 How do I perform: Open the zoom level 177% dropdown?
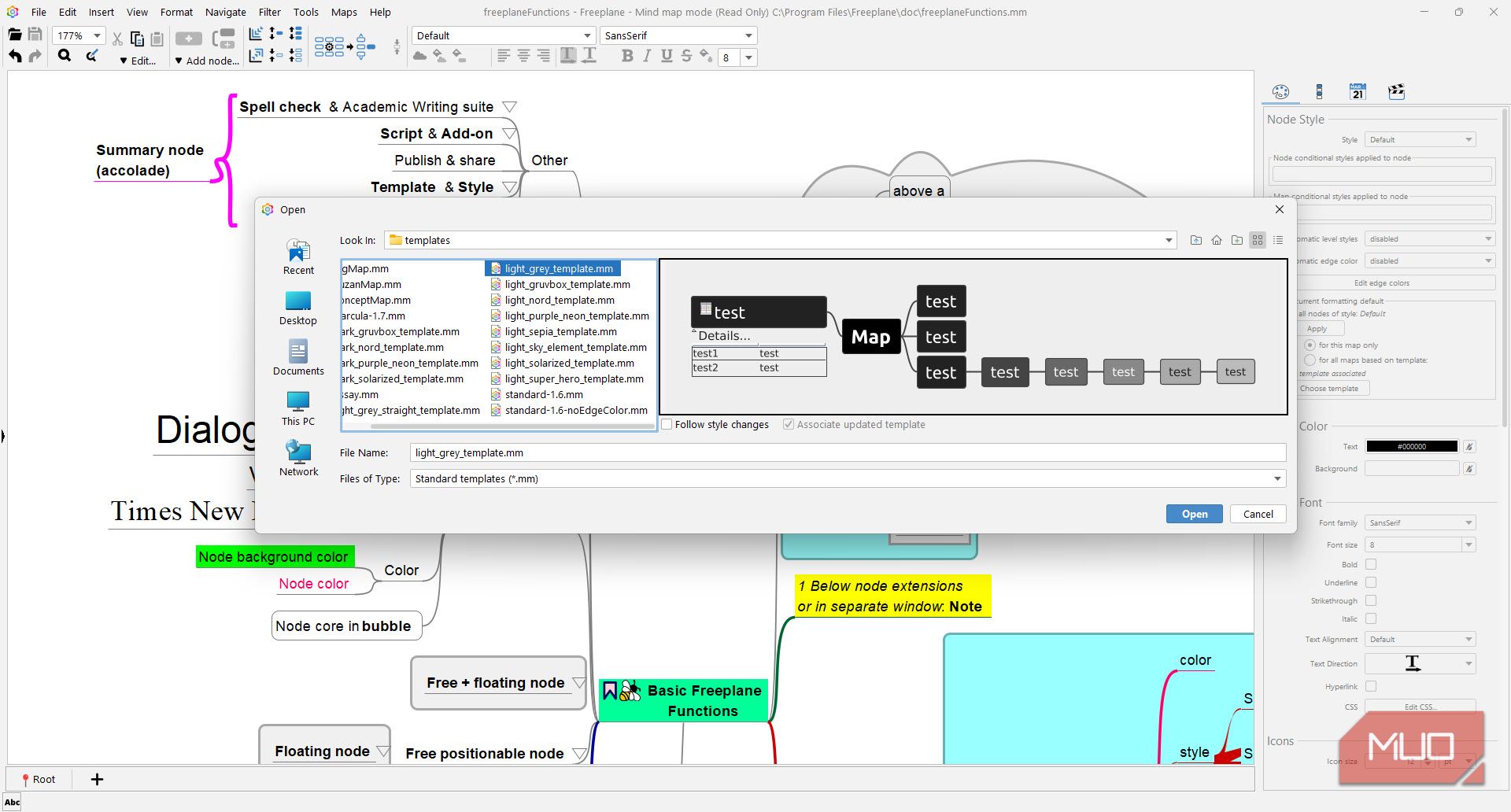pos(97,35)
